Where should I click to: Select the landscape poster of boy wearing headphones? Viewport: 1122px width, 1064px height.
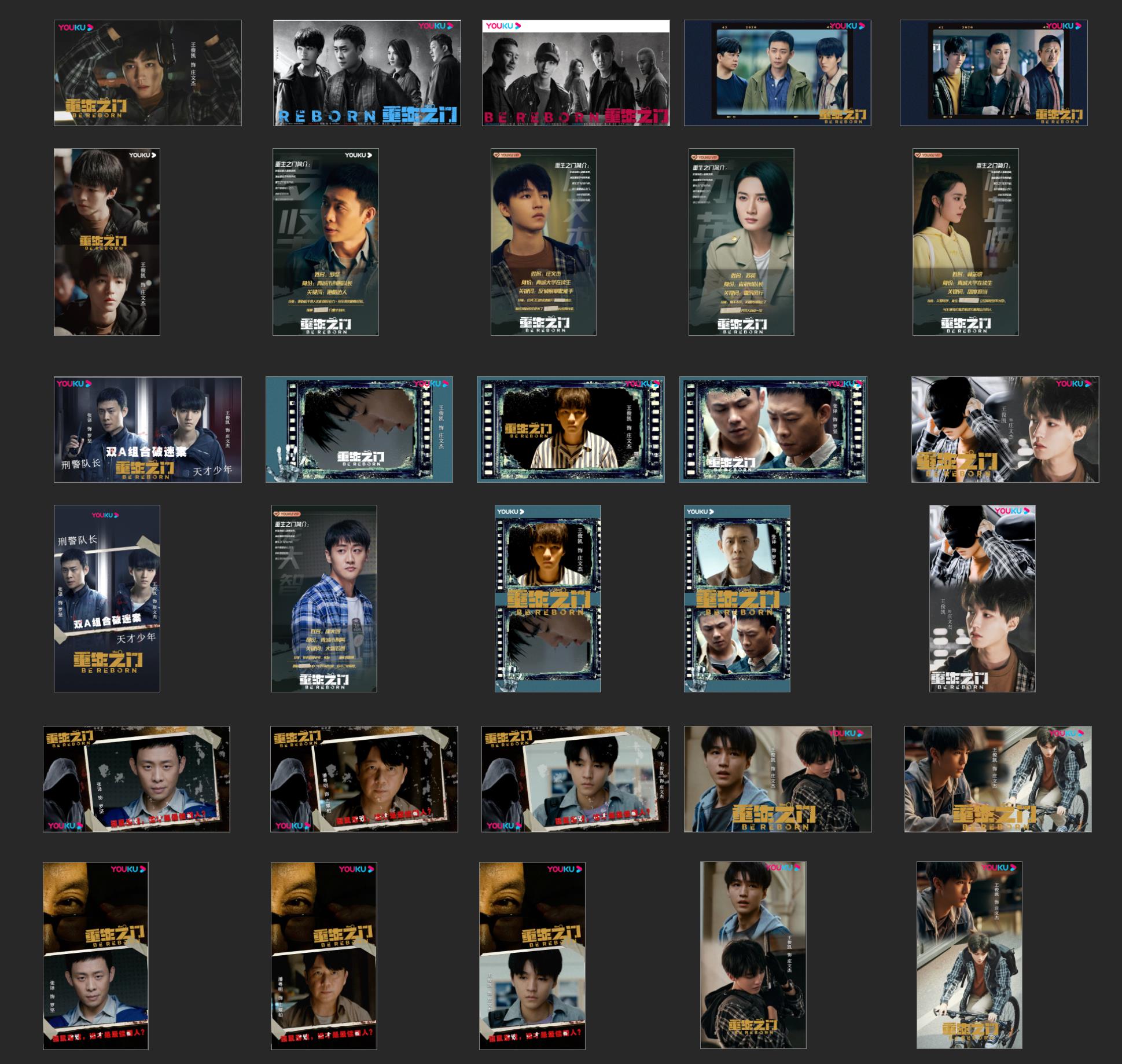coord(148,73)
